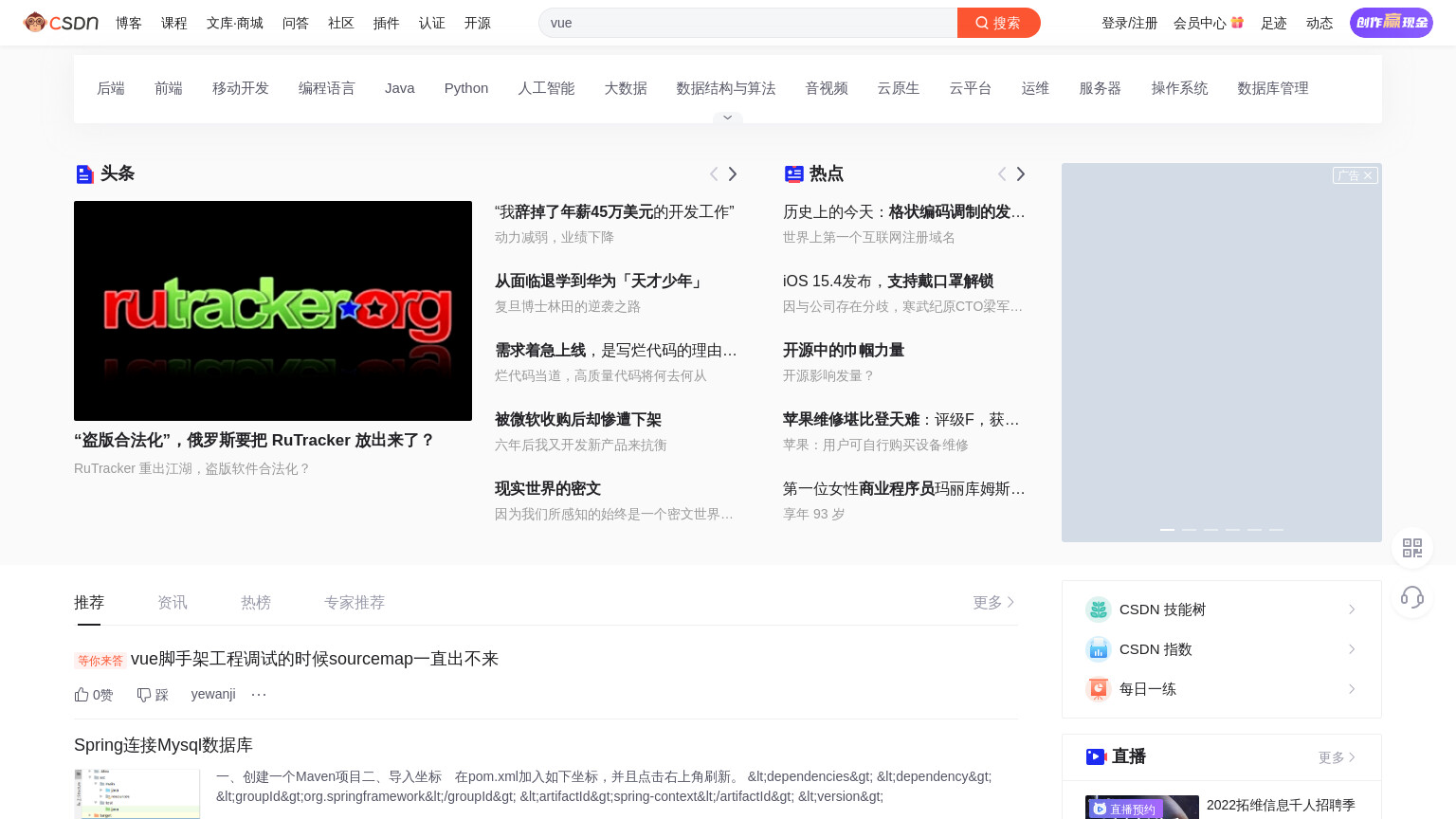Open iOS 15.4发布 article

coord(888,281)
